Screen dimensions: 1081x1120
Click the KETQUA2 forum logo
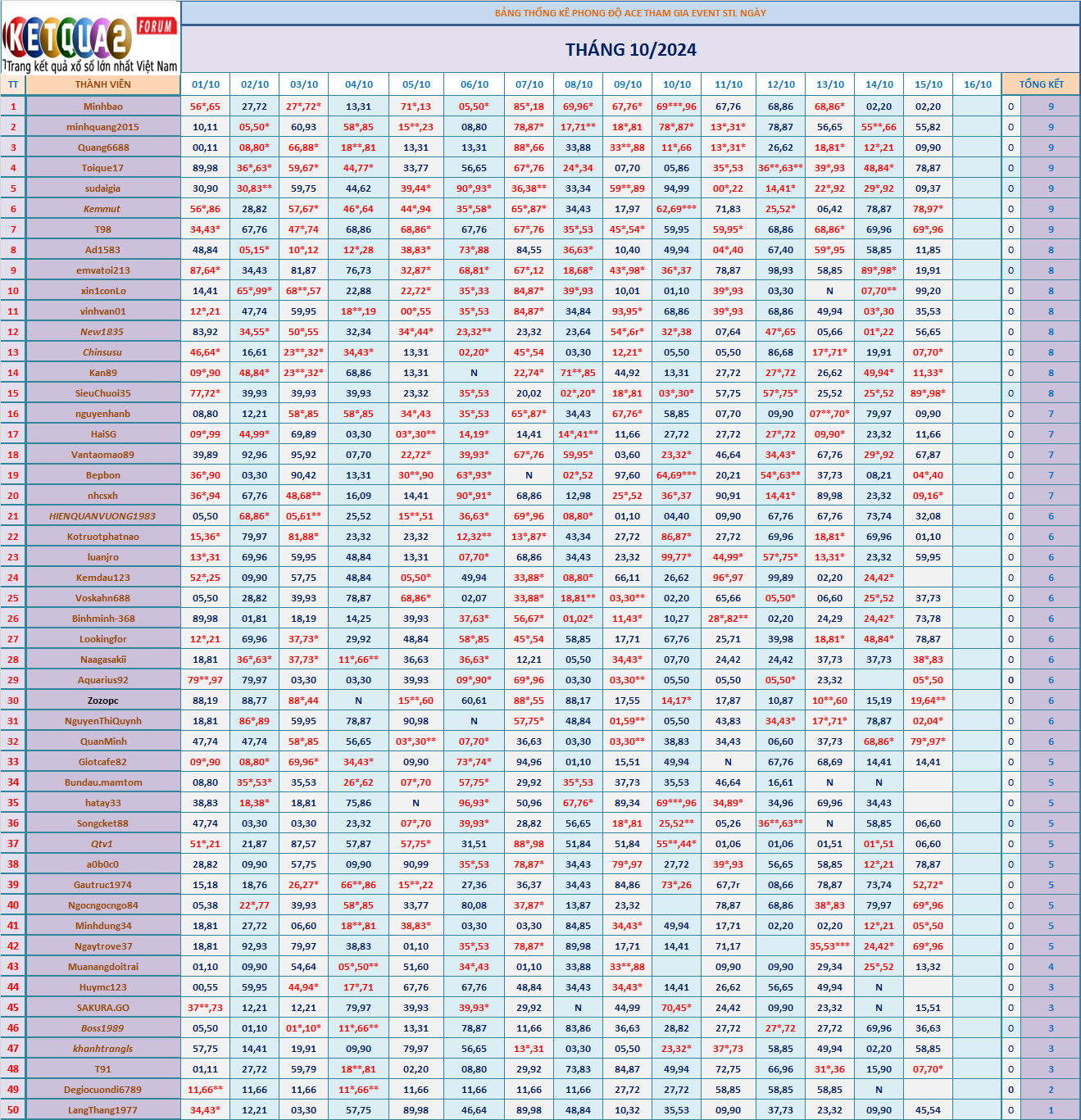(90, 38)
